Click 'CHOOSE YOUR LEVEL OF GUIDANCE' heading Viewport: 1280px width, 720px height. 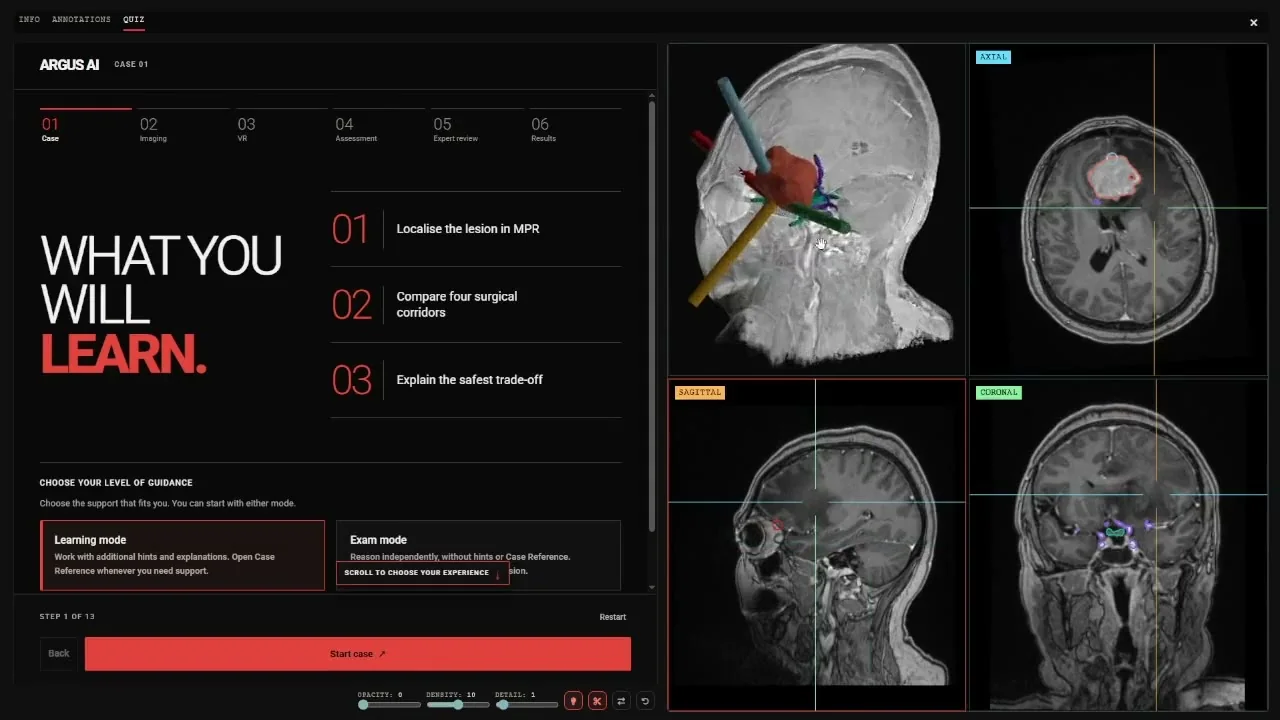[x=116, y=483]
